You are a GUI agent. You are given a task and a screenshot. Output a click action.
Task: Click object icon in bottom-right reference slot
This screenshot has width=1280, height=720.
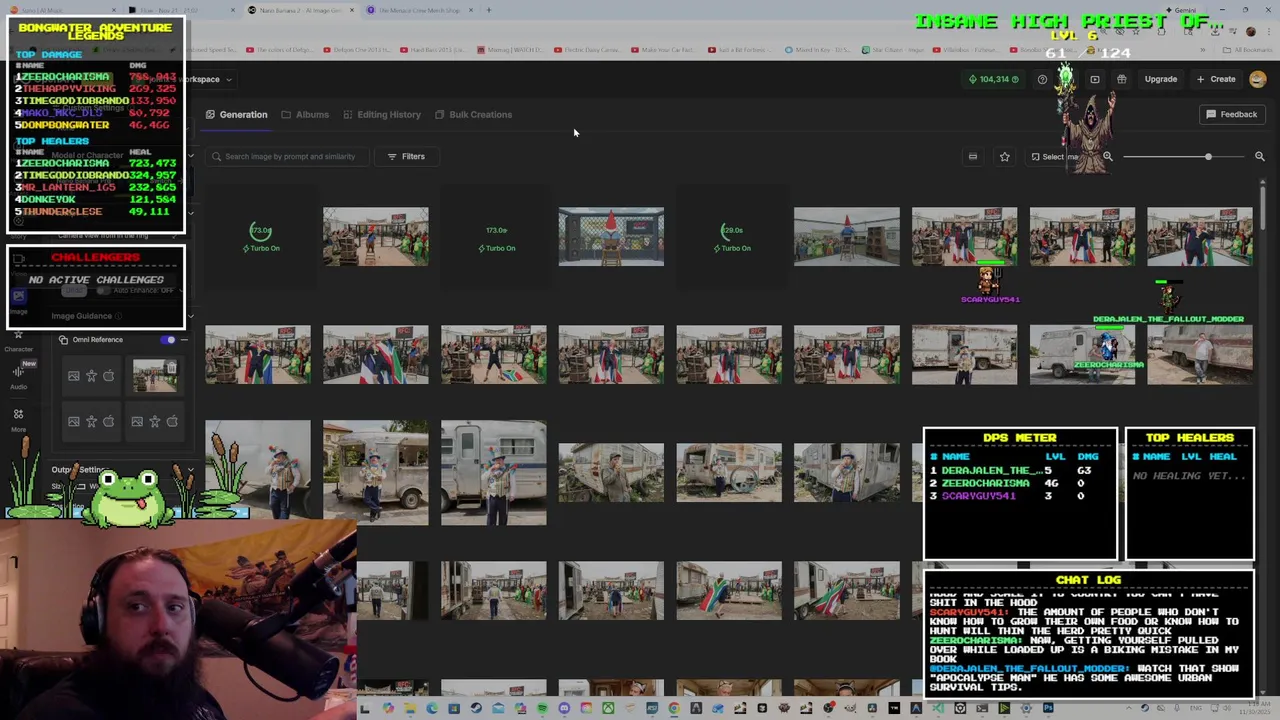(171, 422)
